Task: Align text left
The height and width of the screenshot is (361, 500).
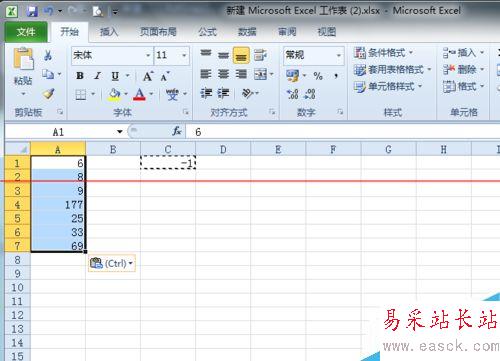Action: pyautogui.click(x=206, y=74)
